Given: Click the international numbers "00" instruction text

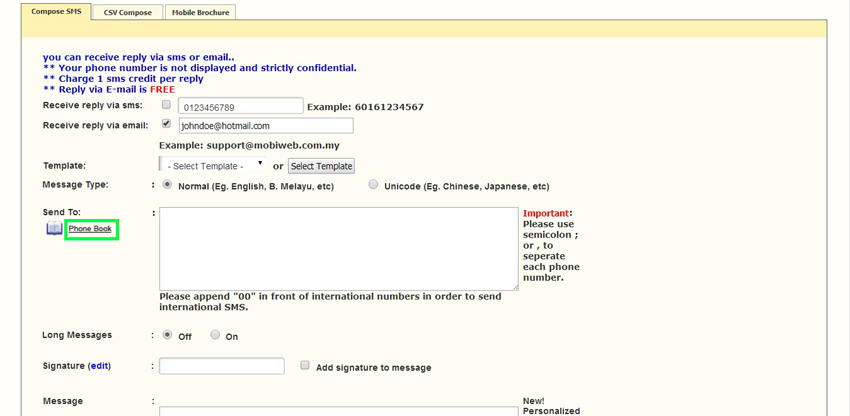Looking at the screenshot, I should [x=330, y=302].
